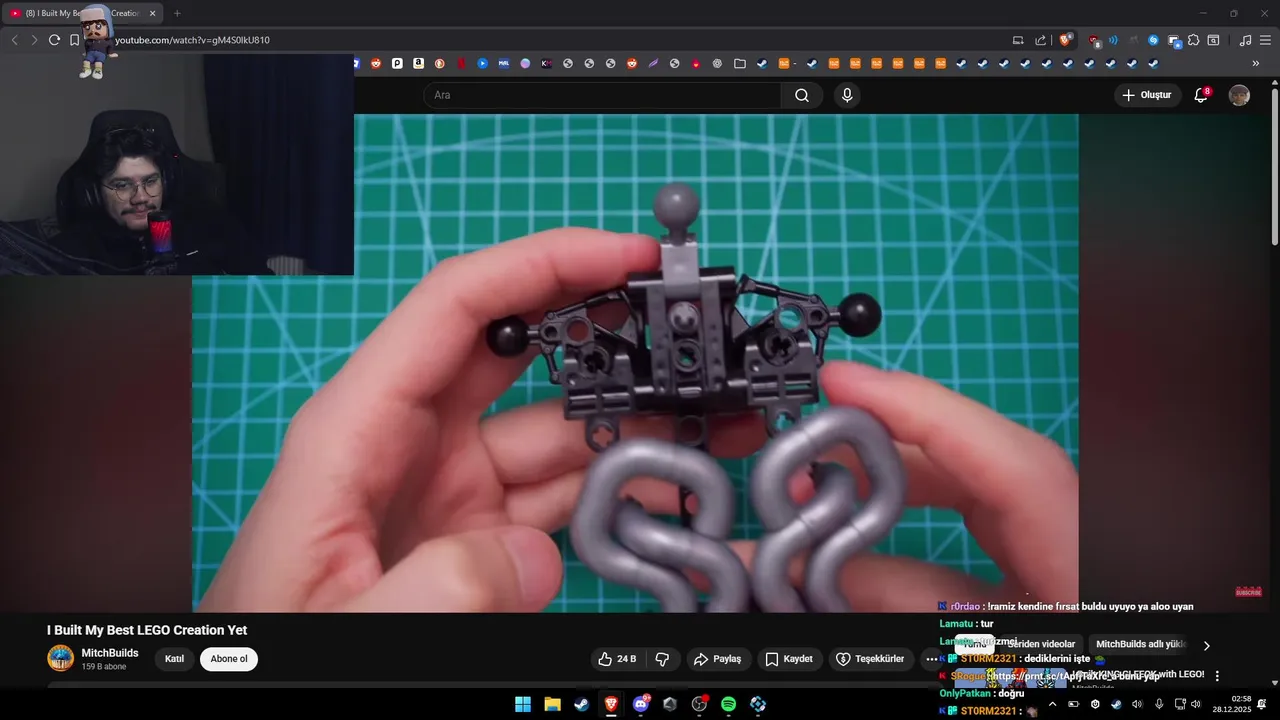Click the Paylaş share button
This screenshot has width=1280, height=720.
[717, 659]
